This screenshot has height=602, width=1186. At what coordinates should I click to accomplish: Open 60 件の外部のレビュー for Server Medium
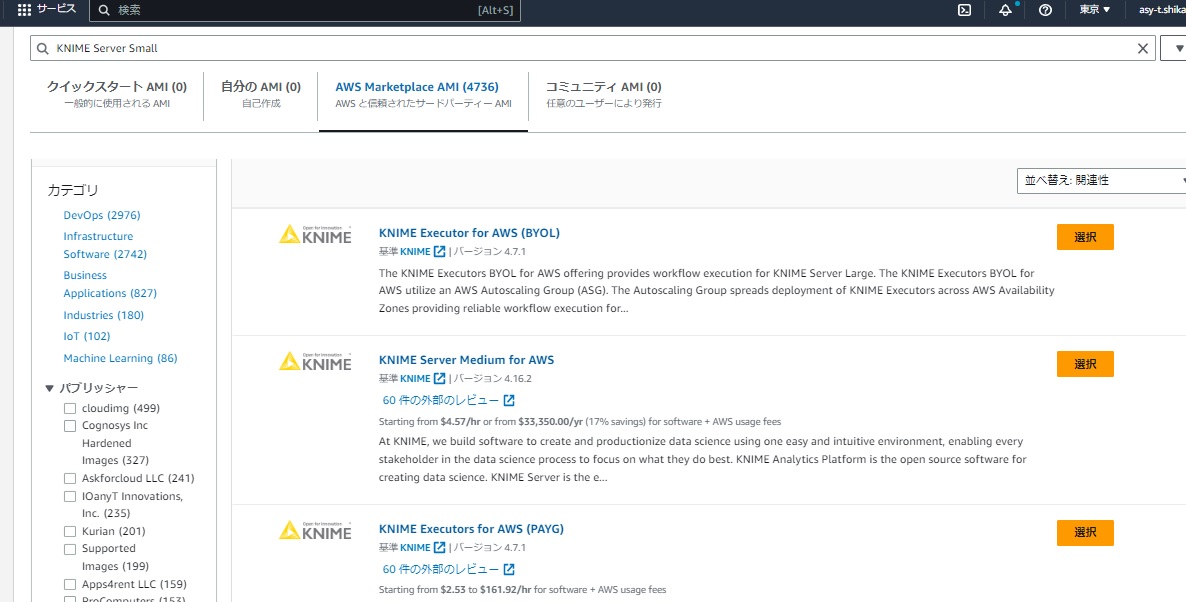coord(441,400)
